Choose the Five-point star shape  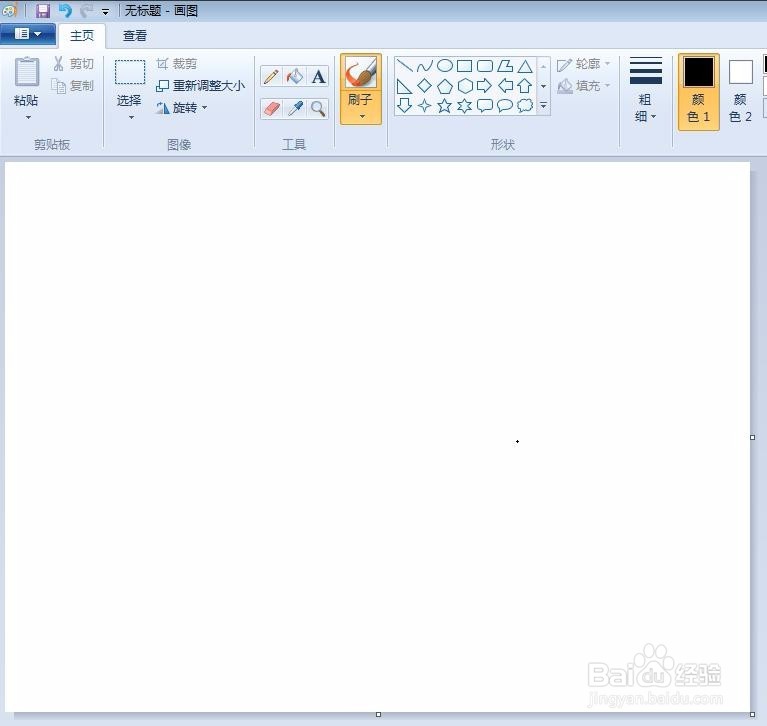pyautogui.click(x=445, y=105)
